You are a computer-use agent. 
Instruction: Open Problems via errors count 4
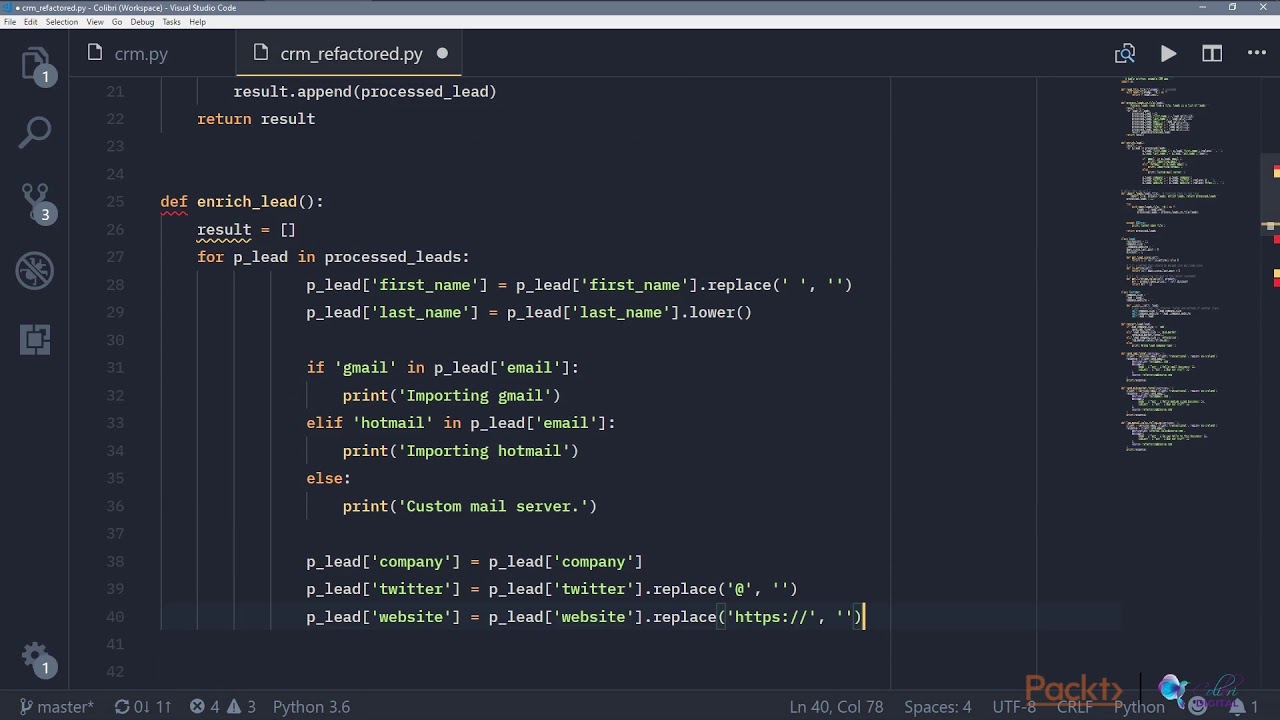tap(205, 707)
